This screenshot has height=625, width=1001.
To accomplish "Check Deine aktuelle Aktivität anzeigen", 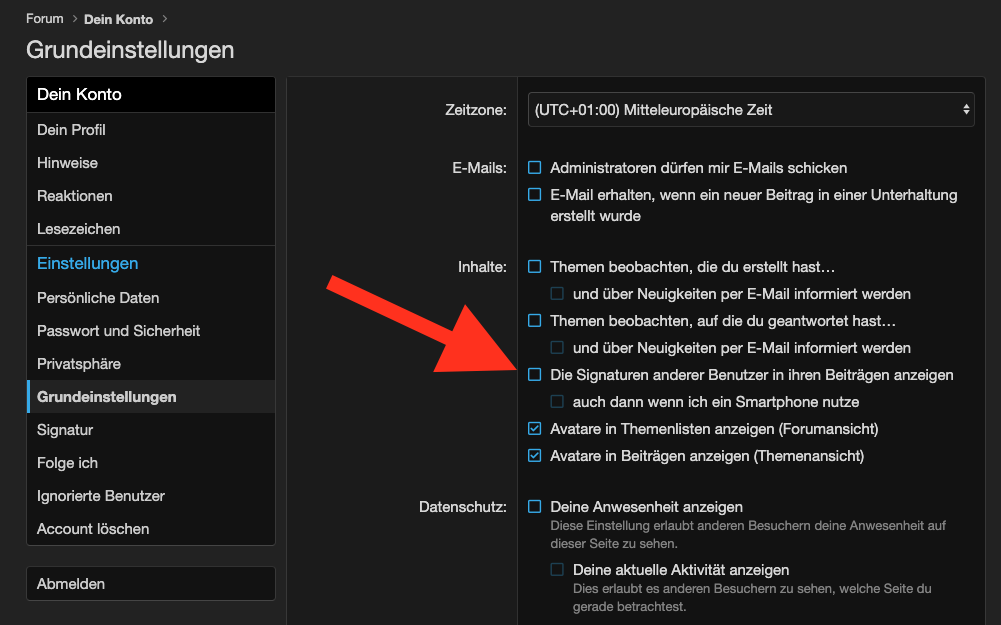I will 557,569.
